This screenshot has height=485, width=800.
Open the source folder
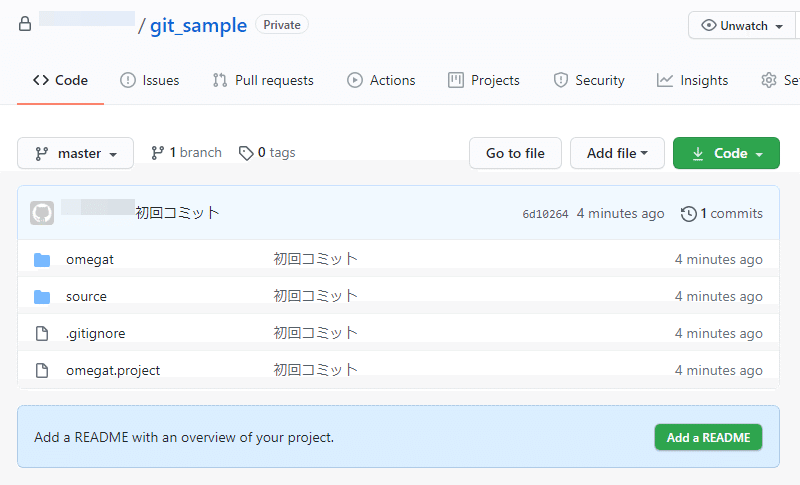coord(86,296)
